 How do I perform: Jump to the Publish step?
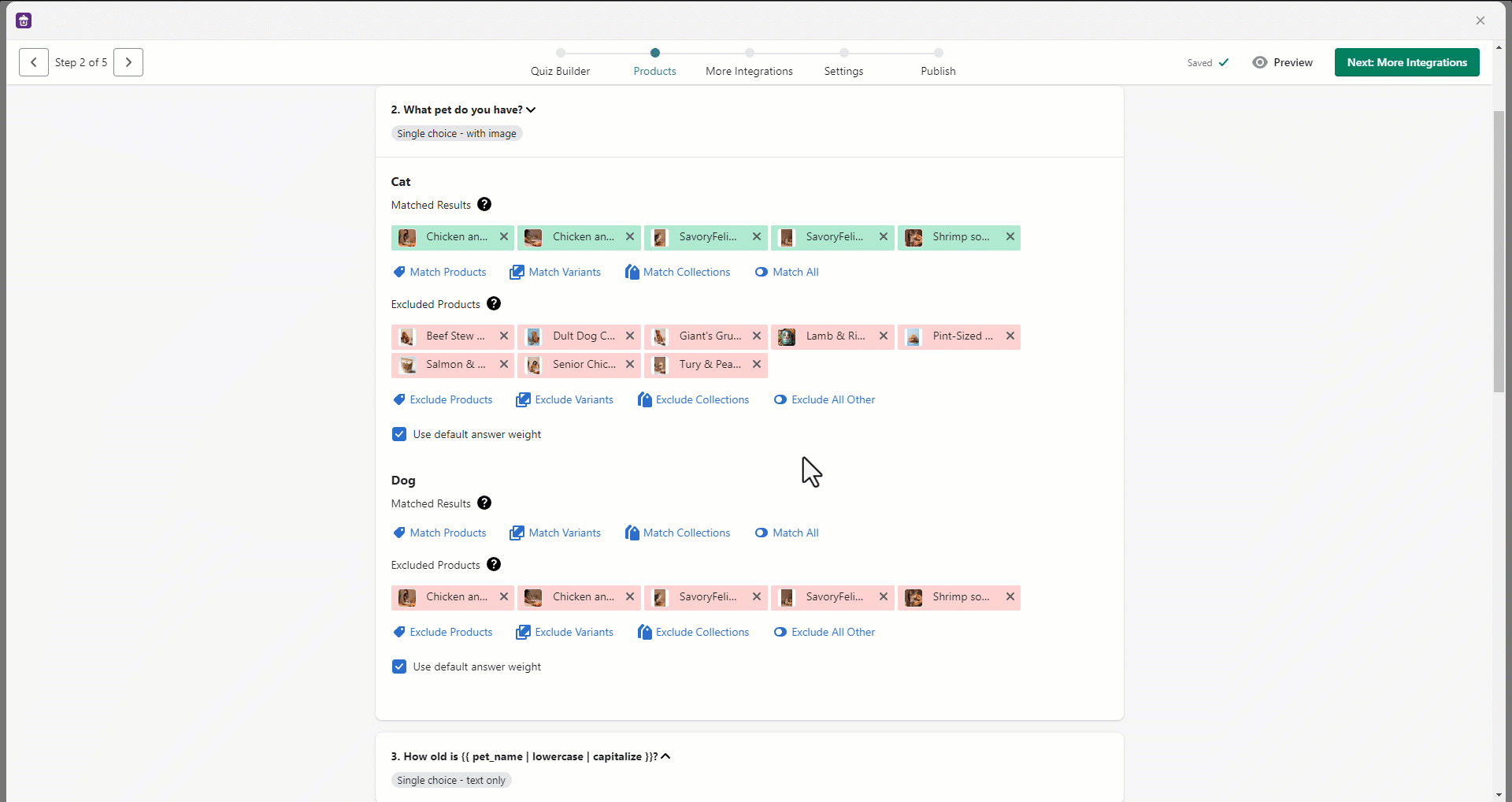pyautogui.click(x=938, y=63)
